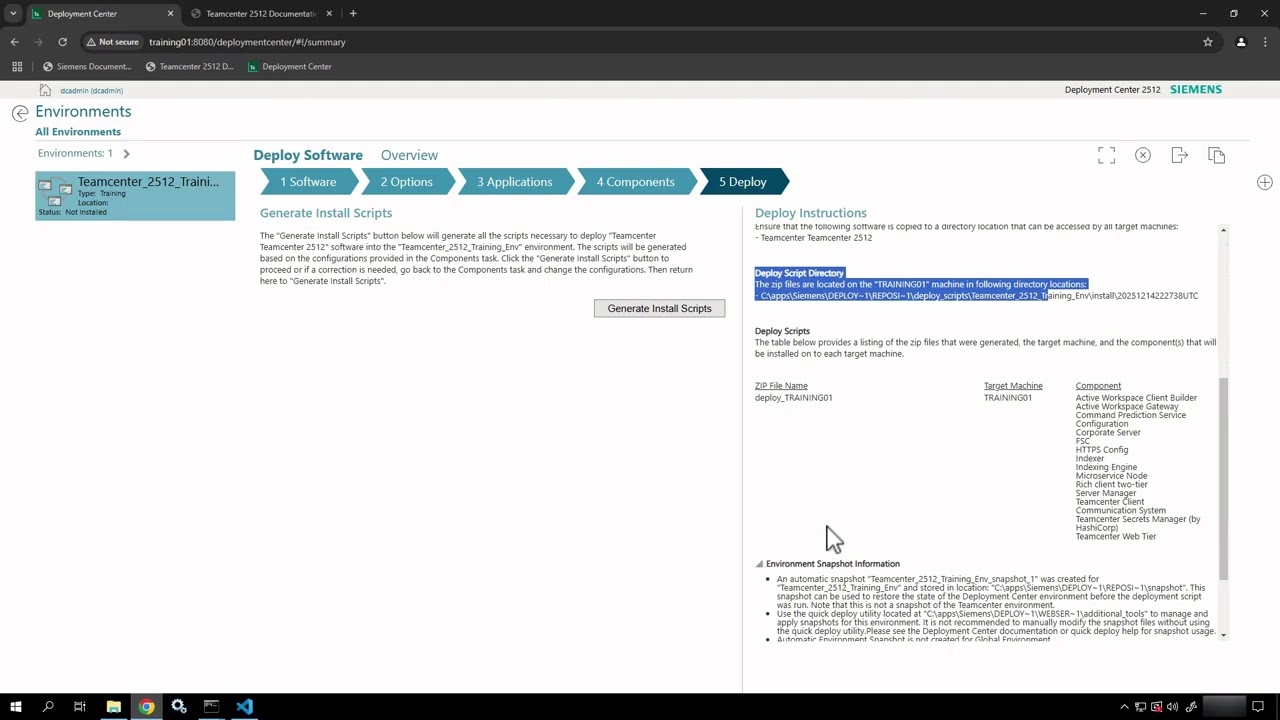
Task: Bookmark this page with star icon
Action: [x=1208, y=42]
